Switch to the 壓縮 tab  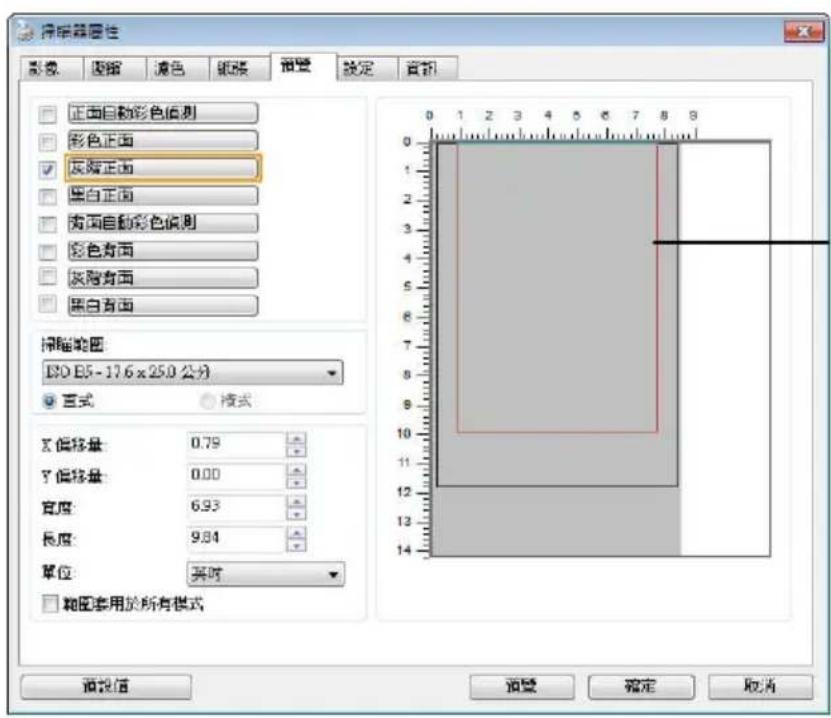113,68
